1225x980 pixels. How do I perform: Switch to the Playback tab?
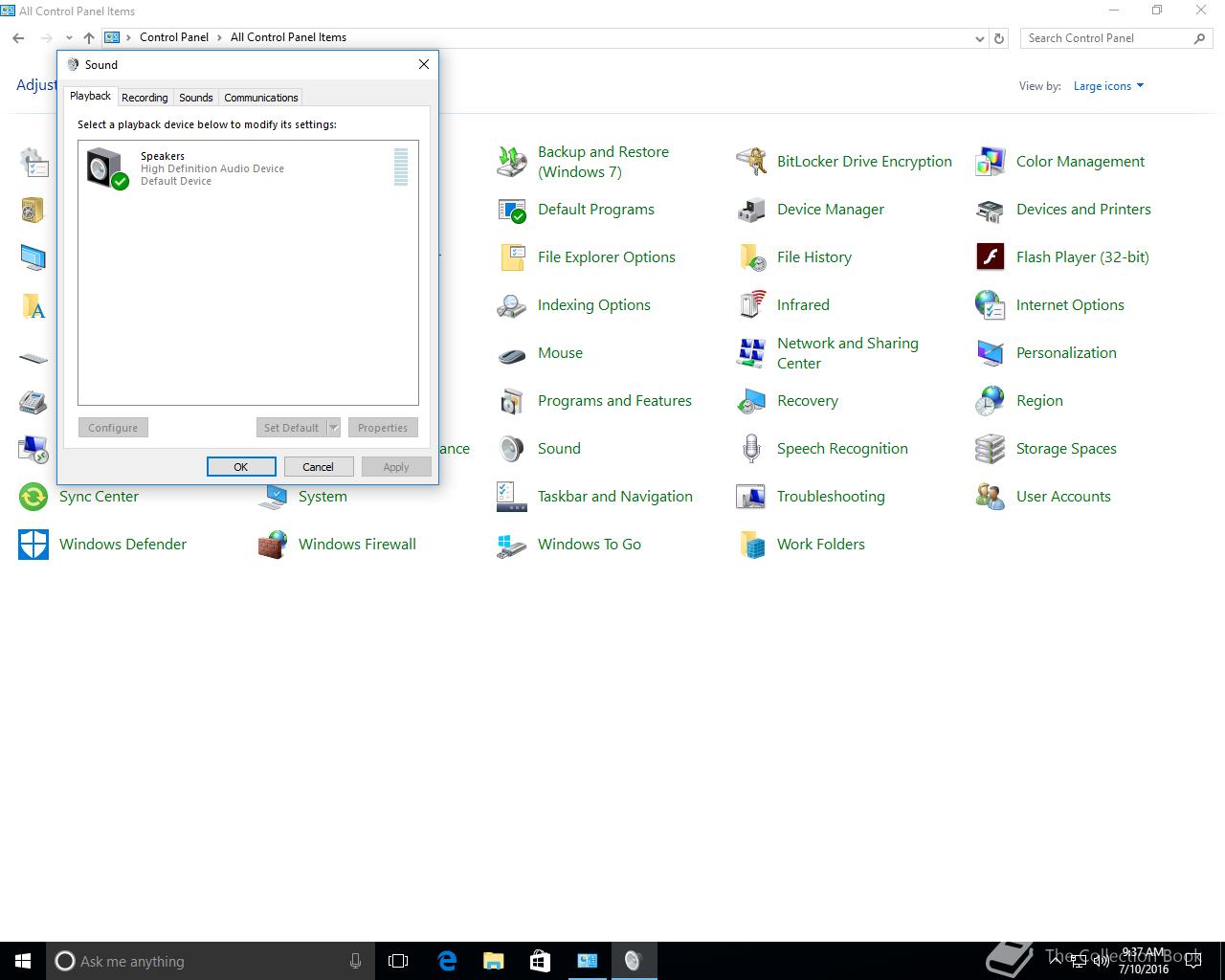click(91, 96)
